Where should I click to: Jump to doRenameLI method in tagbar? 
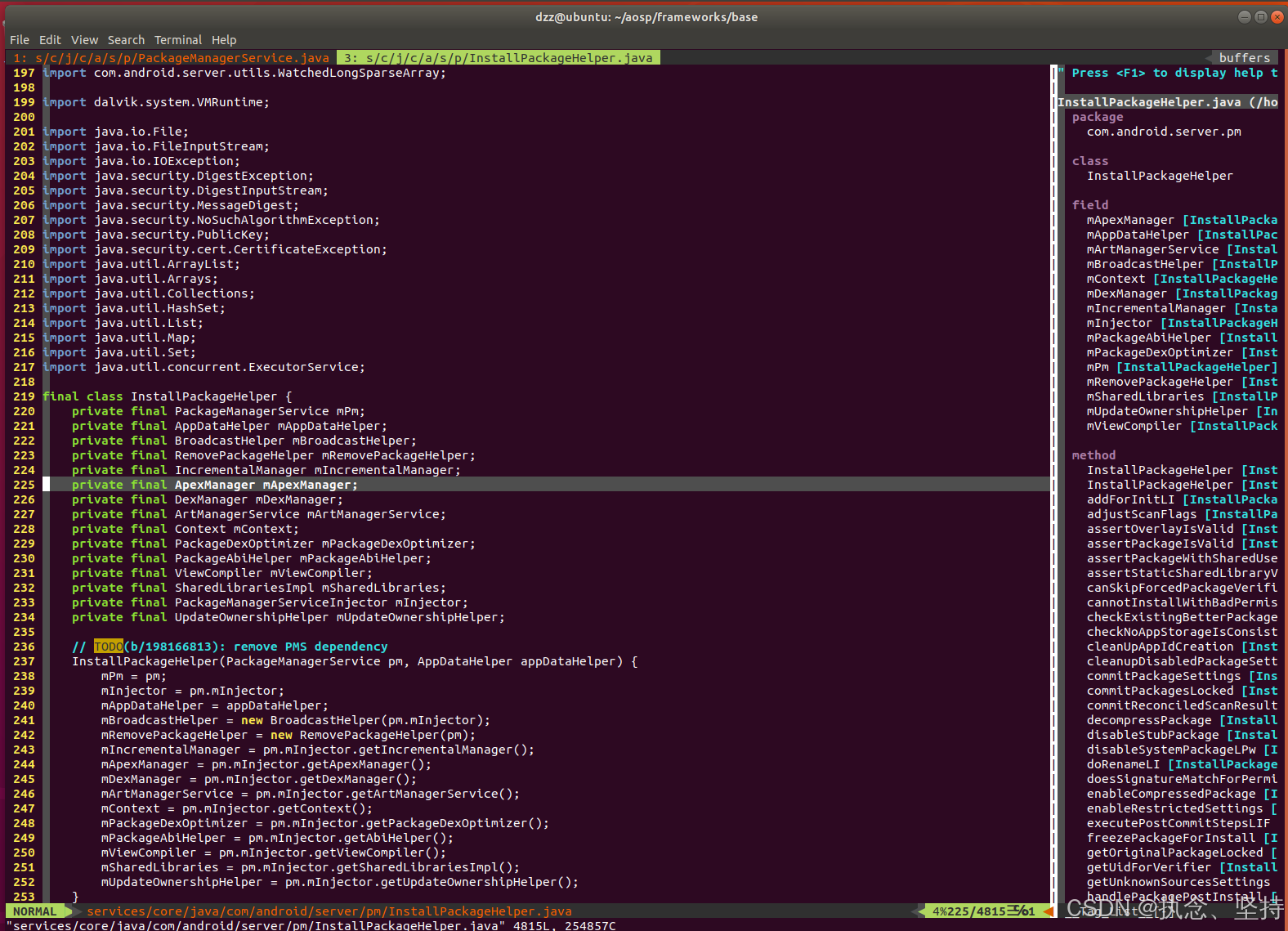(1182, 764)
